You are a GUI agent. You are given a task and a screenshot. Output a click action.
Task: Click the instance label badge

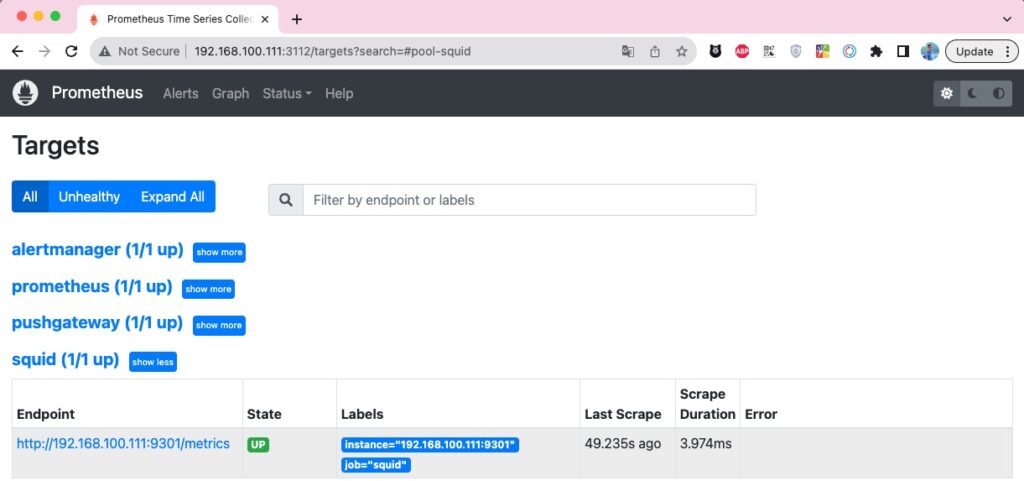(x=430, y=445)
